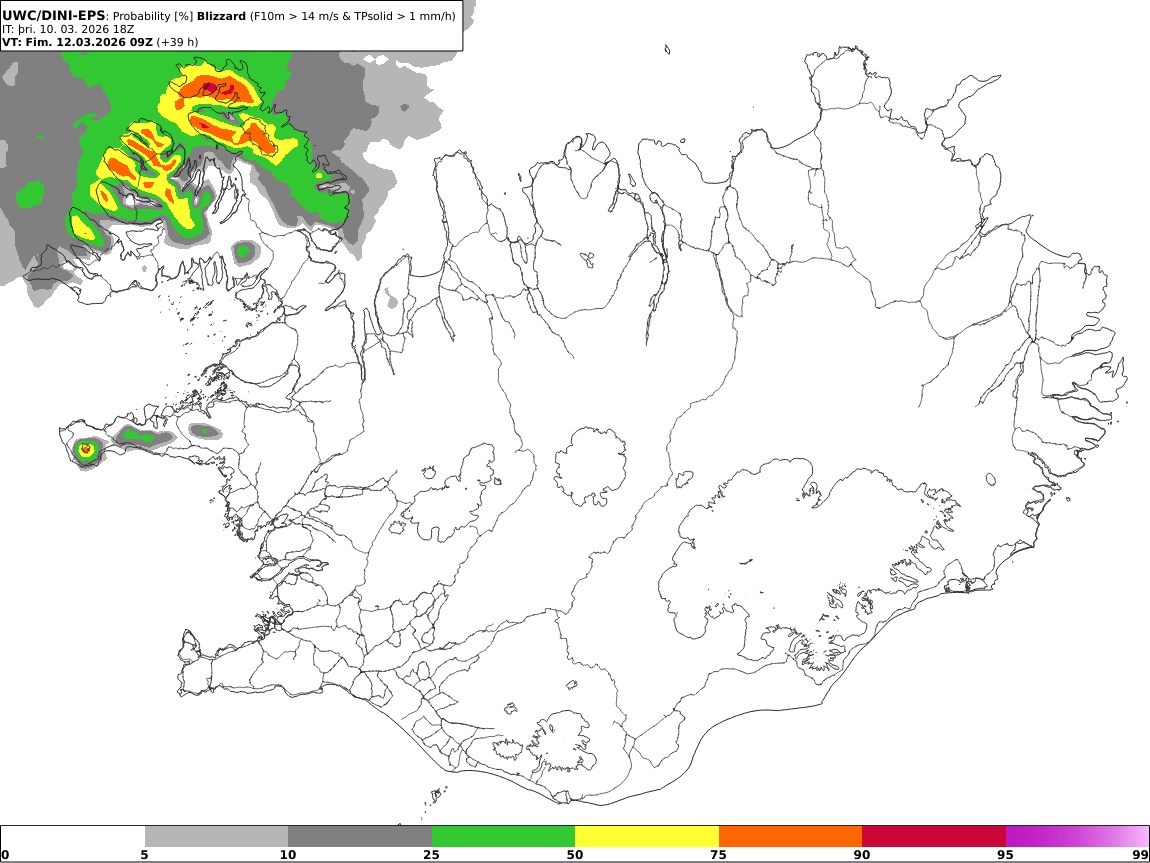Click the legend tick label '50'
This screenshot has height=863, width=1150.
tap(575, 854)
